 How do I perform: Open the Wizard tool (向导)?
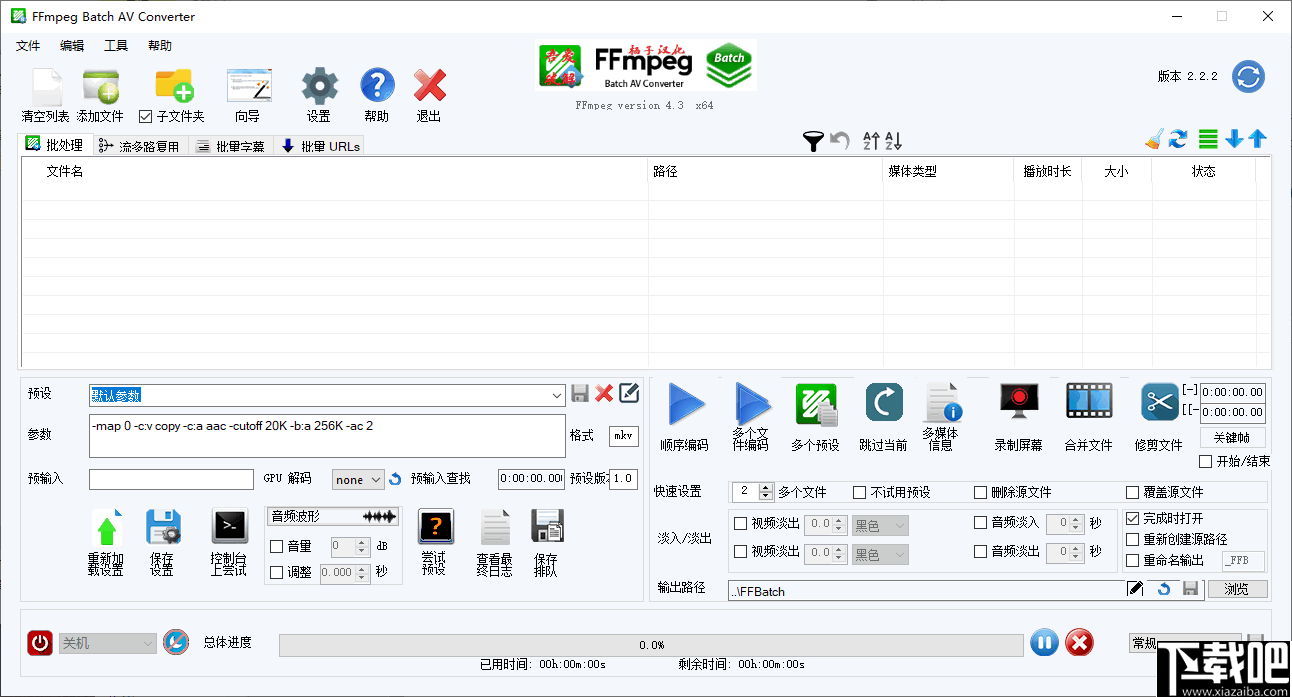tap(248, 88)
